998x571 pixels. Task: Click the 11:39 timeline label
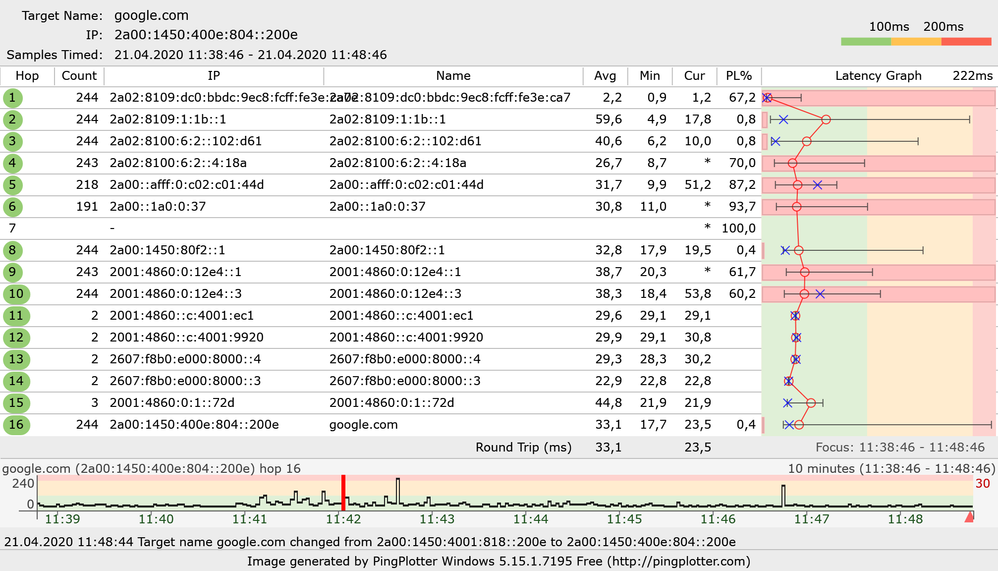tap(62, 519)
